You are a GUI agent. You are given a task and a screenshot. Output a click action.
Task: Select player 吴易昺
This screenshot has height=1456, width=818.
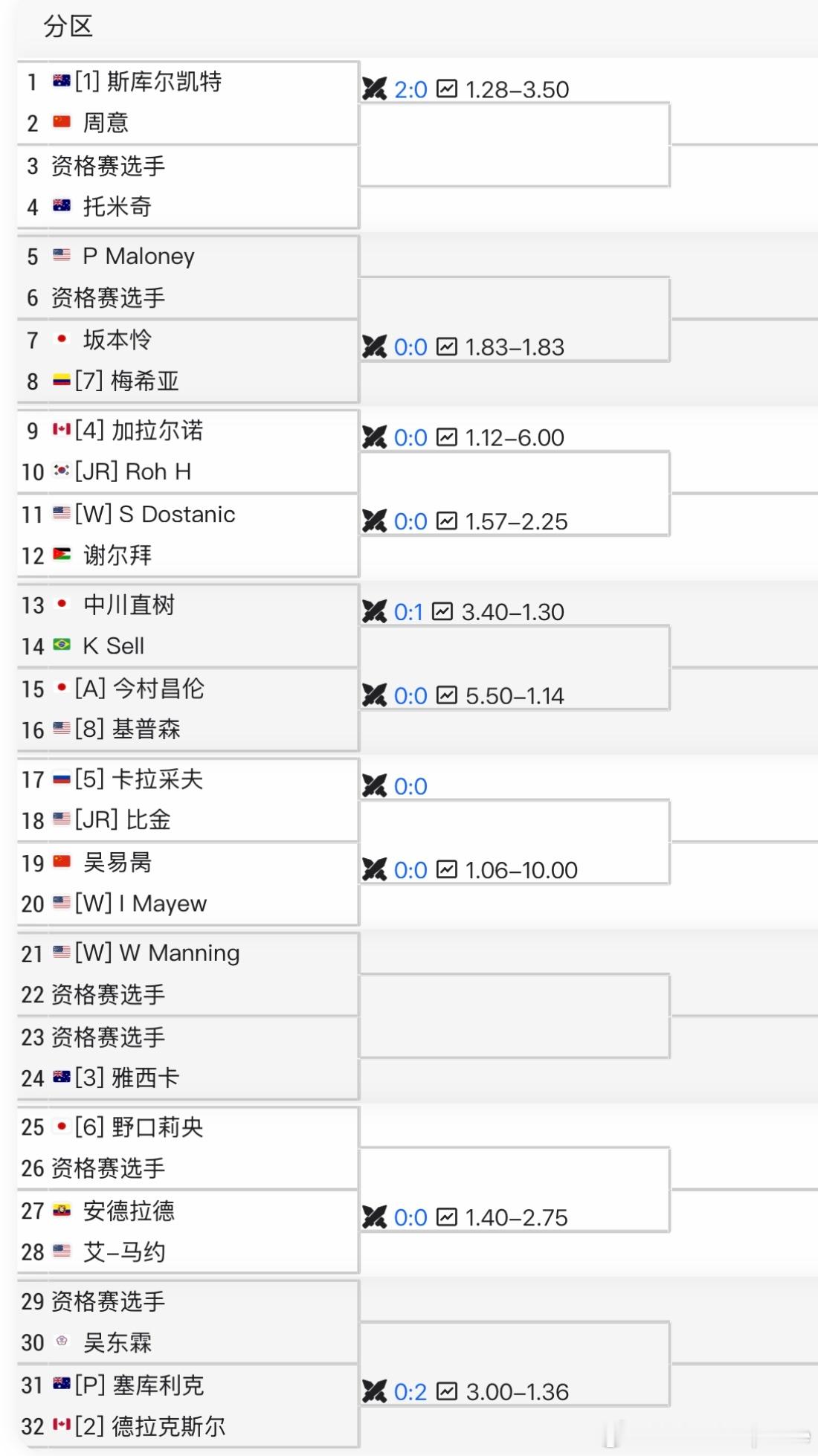click(117, 863)
